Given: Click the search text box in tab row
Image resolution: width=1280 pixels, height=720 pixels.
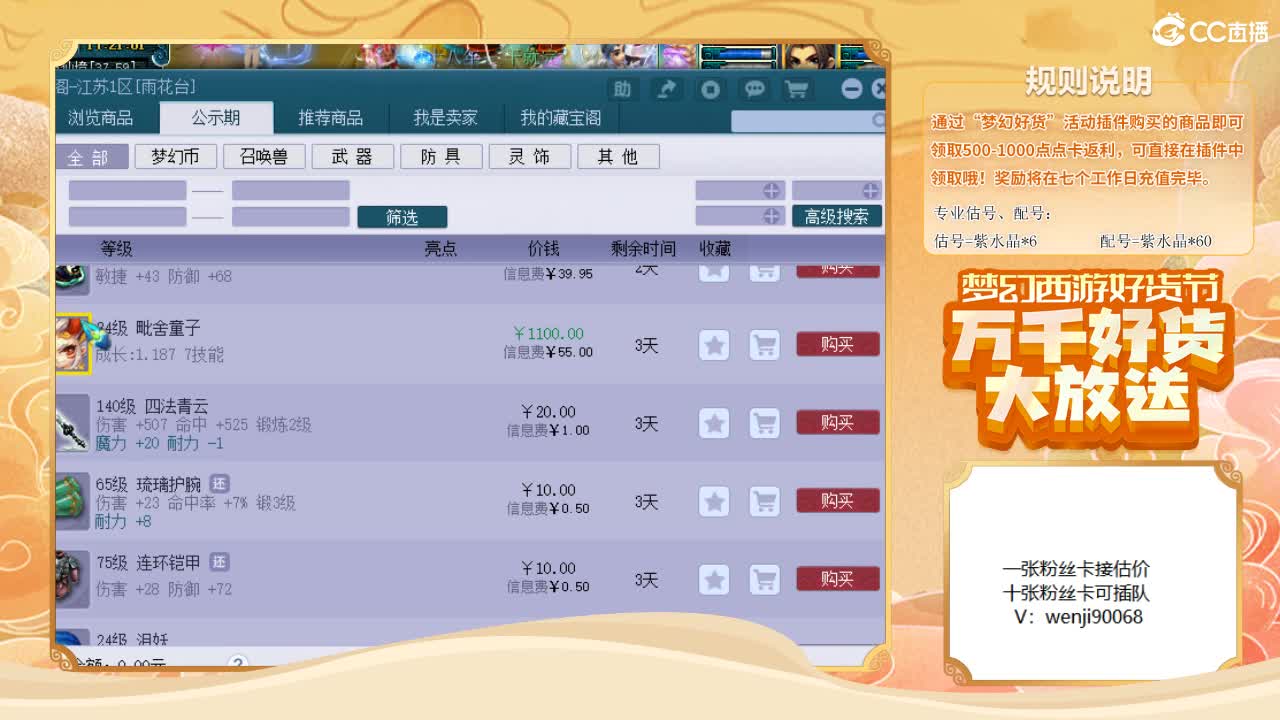Looking at the screenshot, I should pos(808,121).
